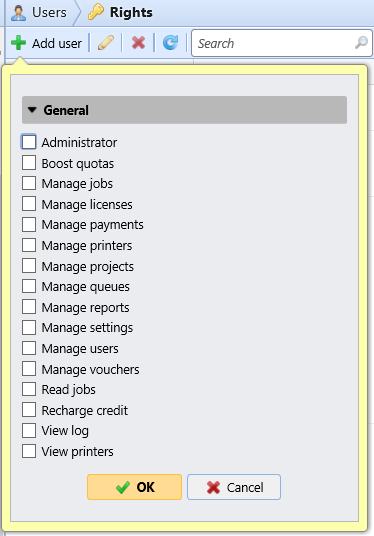Click the Users person icon in breadcrumb
The width and height of the screenshot is (374, 536).
tap(18, 13)
